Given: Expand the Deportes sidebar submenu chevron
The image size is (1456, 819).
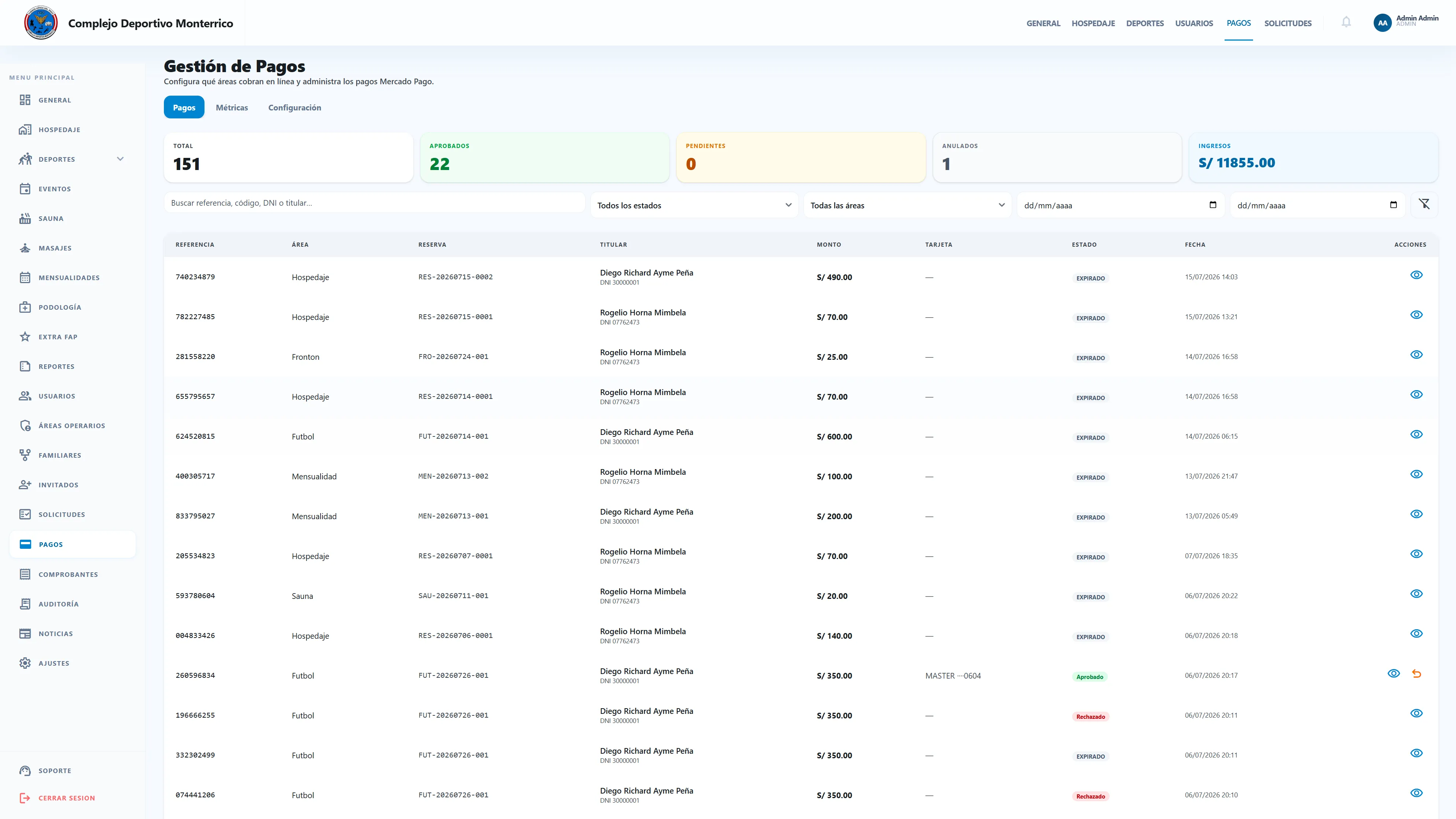Looking at the screenshot, I should pyautogui.click(x=120, y=159).
